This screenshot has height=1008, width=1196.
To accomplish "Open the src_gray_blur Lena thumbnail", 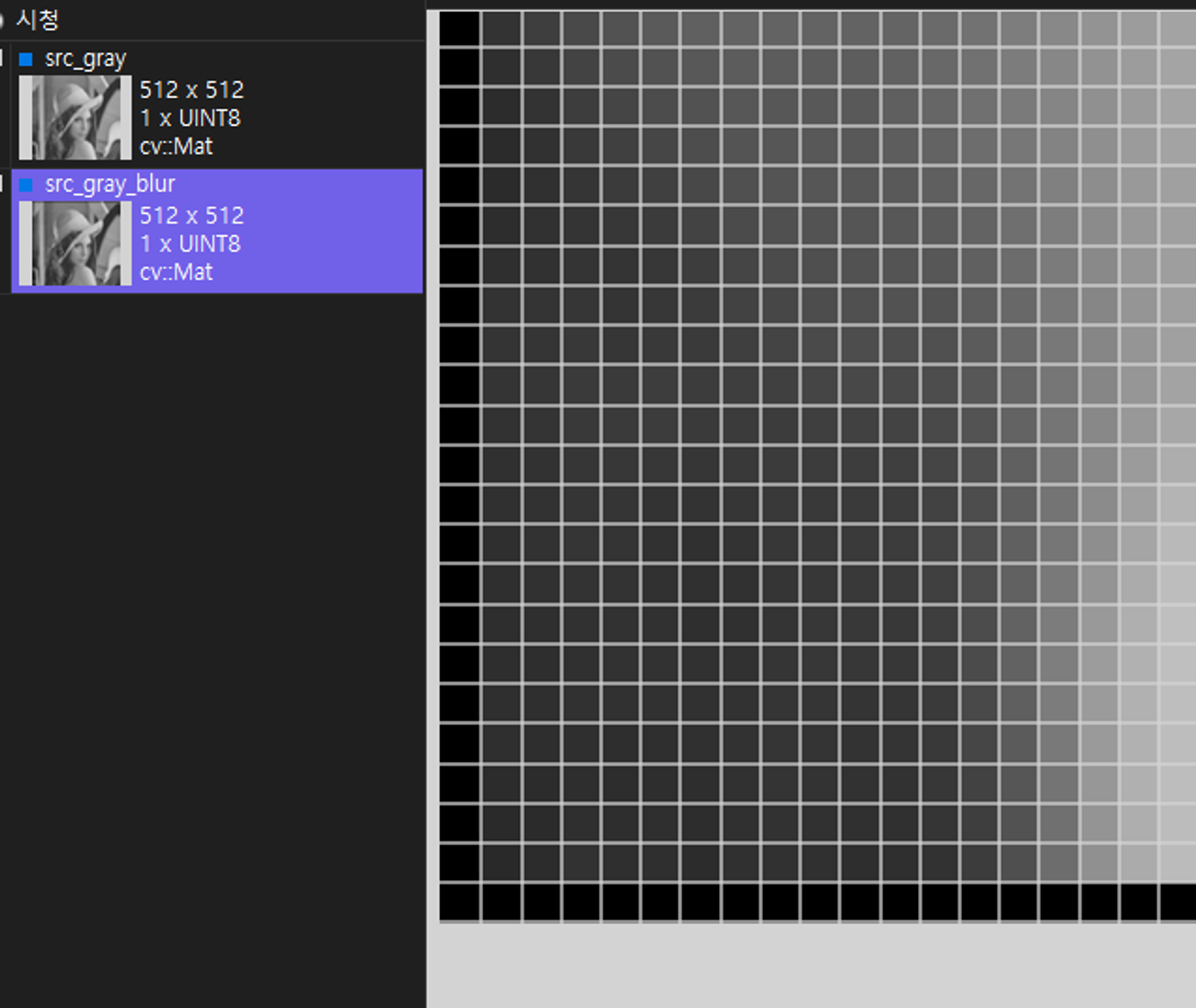I will pyautogui.click(x=75, y=243).
